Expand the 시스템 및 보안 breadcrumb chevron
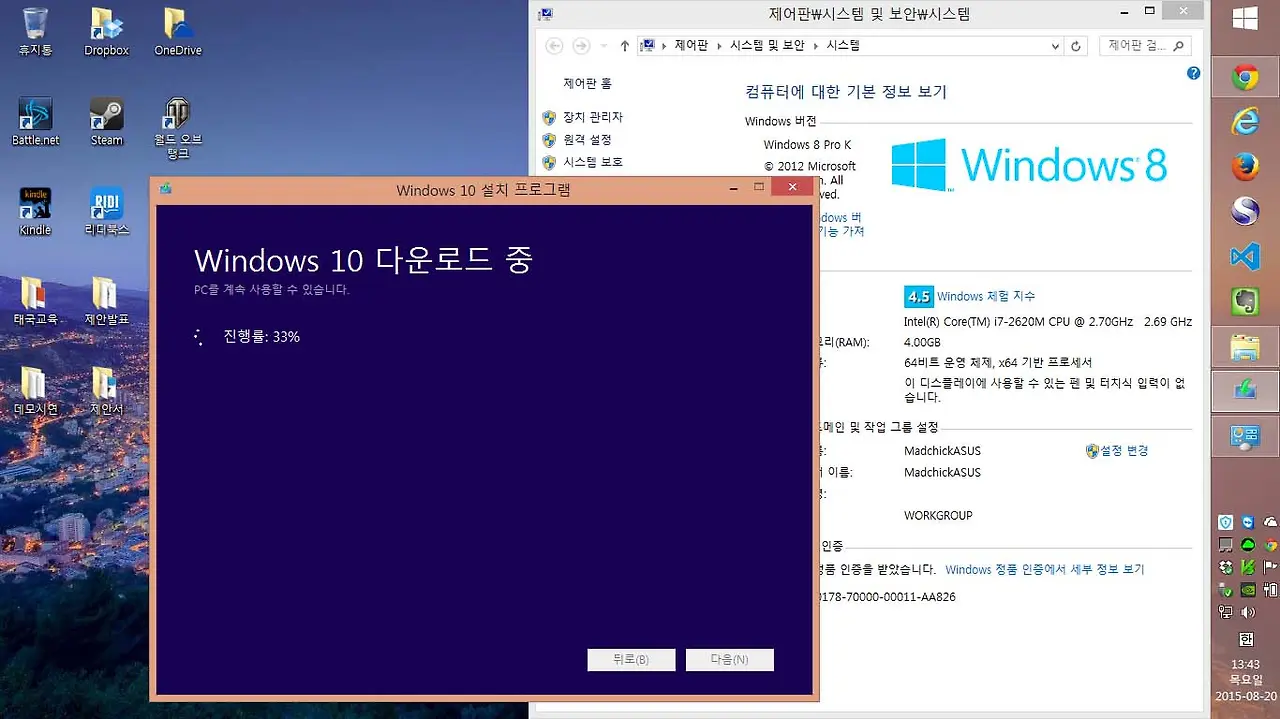Screen dimensions: 1280x719 tap(816, 45)
